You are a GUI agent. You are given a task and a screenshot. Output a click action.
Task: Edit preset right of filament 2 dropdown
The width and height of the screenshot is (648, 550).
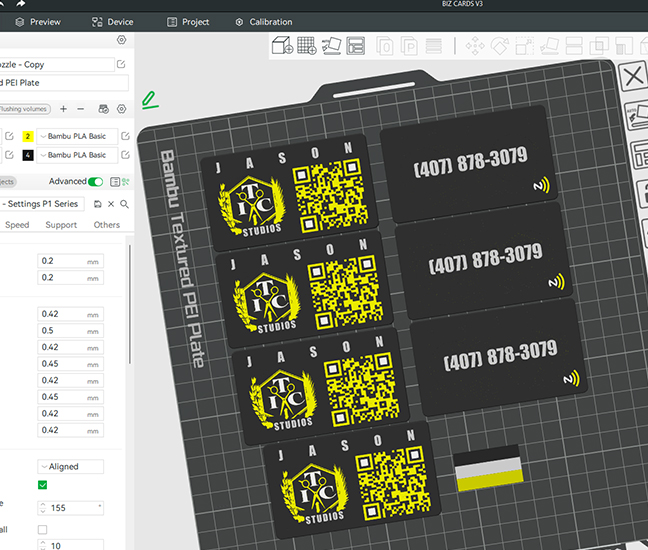[x=125, y=136]
